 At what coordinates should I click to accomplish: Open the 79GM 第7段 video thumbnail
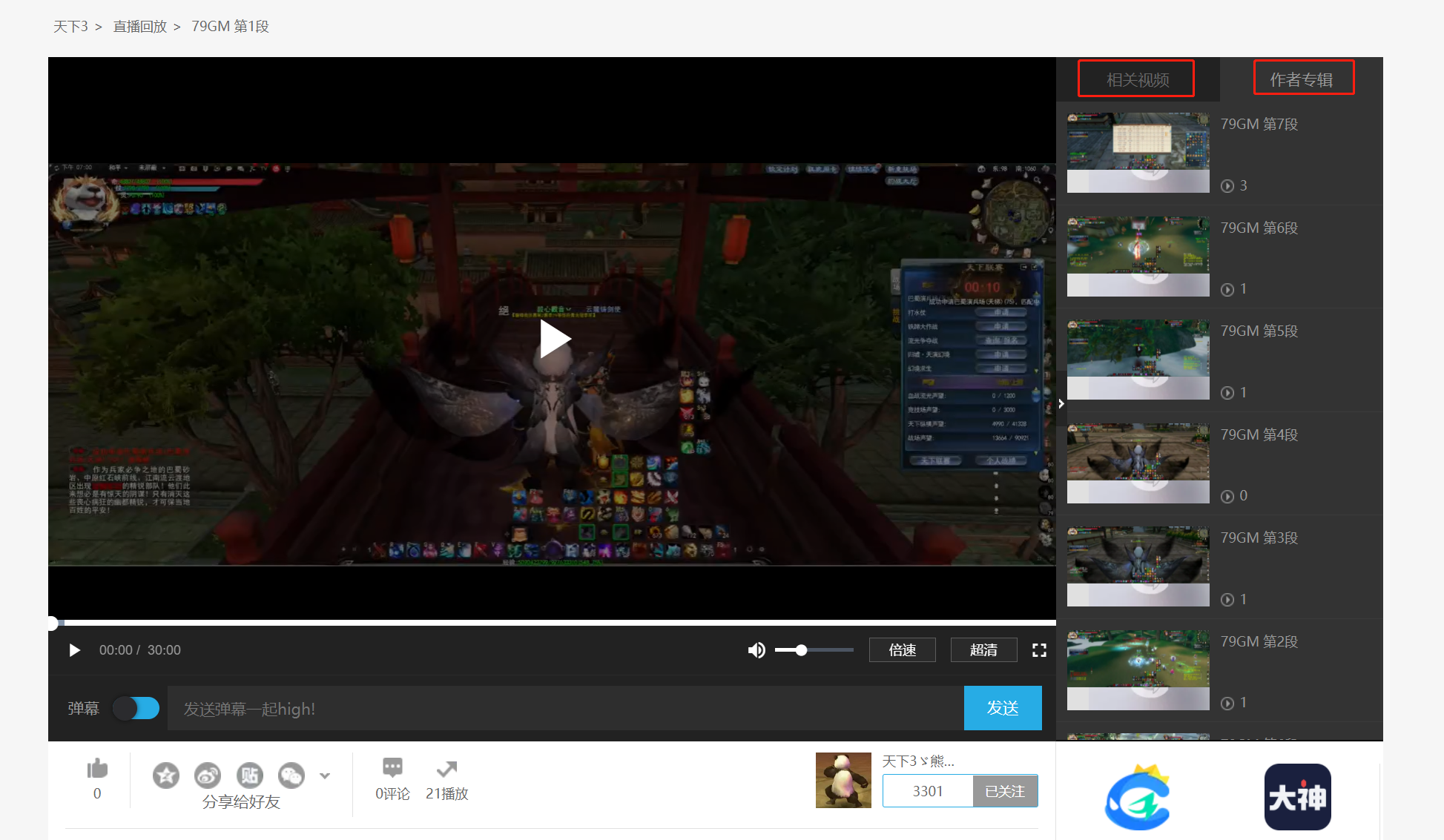(1138, 153)
